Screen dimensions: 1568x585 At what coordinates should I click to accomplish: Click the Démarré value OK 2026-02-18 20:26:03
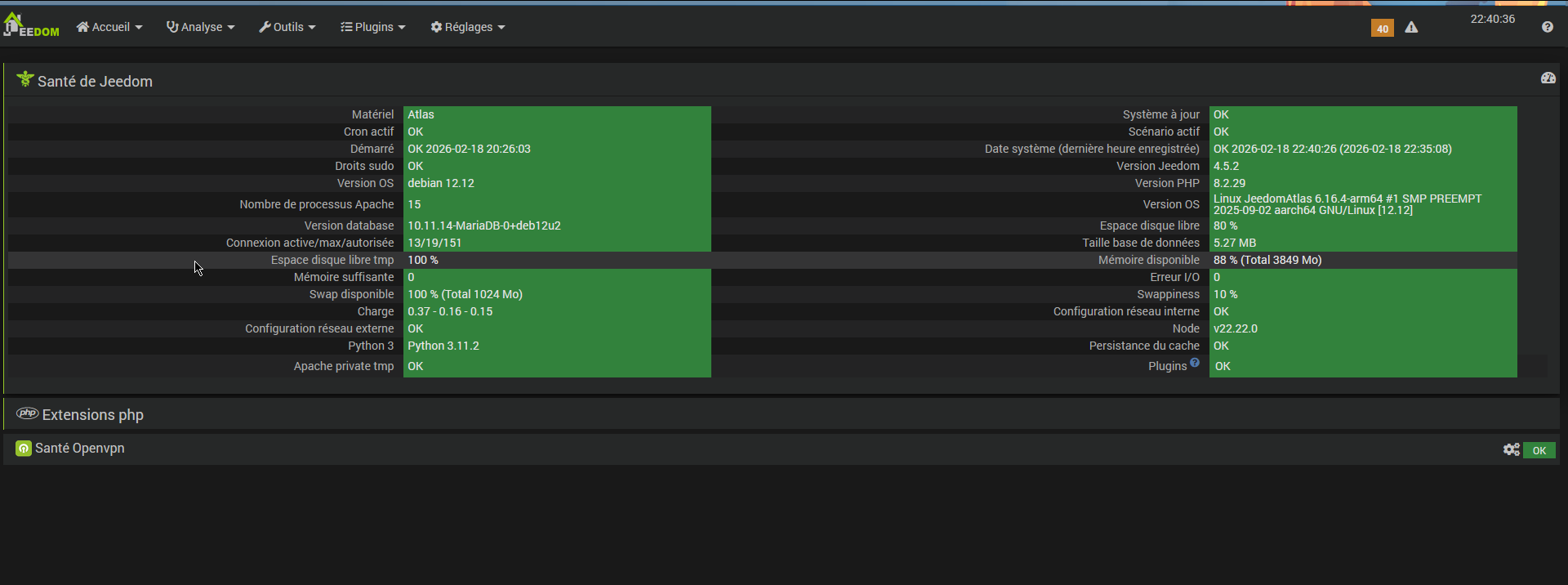(x=470, y=149)
